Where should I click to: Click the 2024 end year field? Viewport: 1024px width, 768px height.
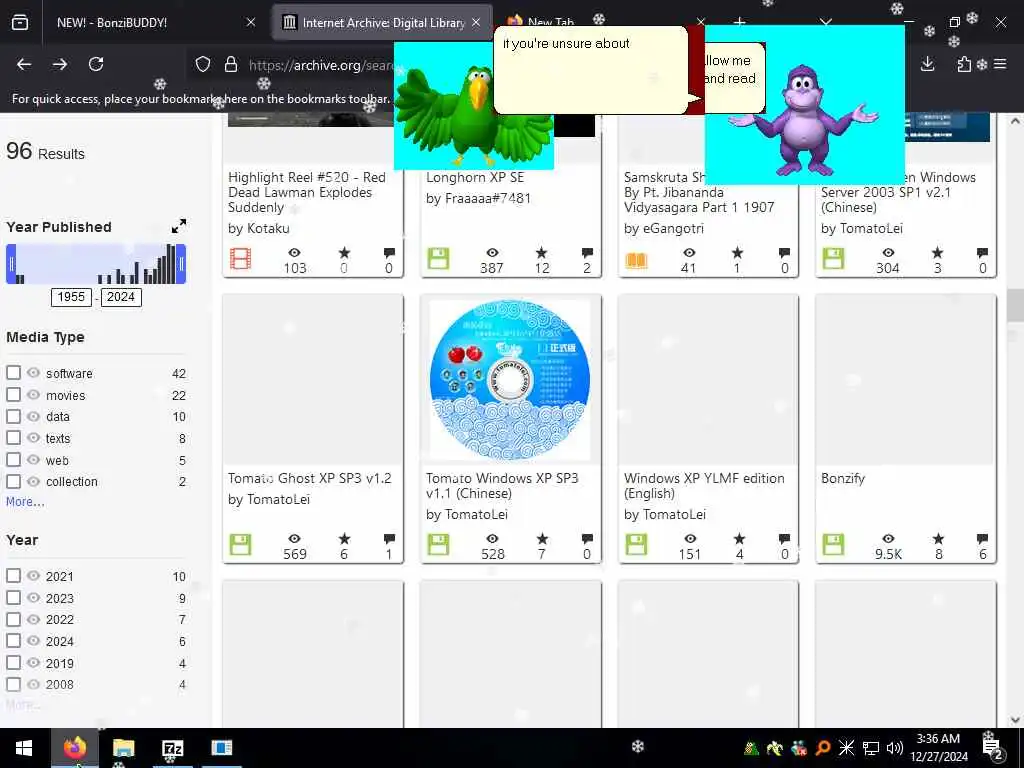click(x=121, y=297)
